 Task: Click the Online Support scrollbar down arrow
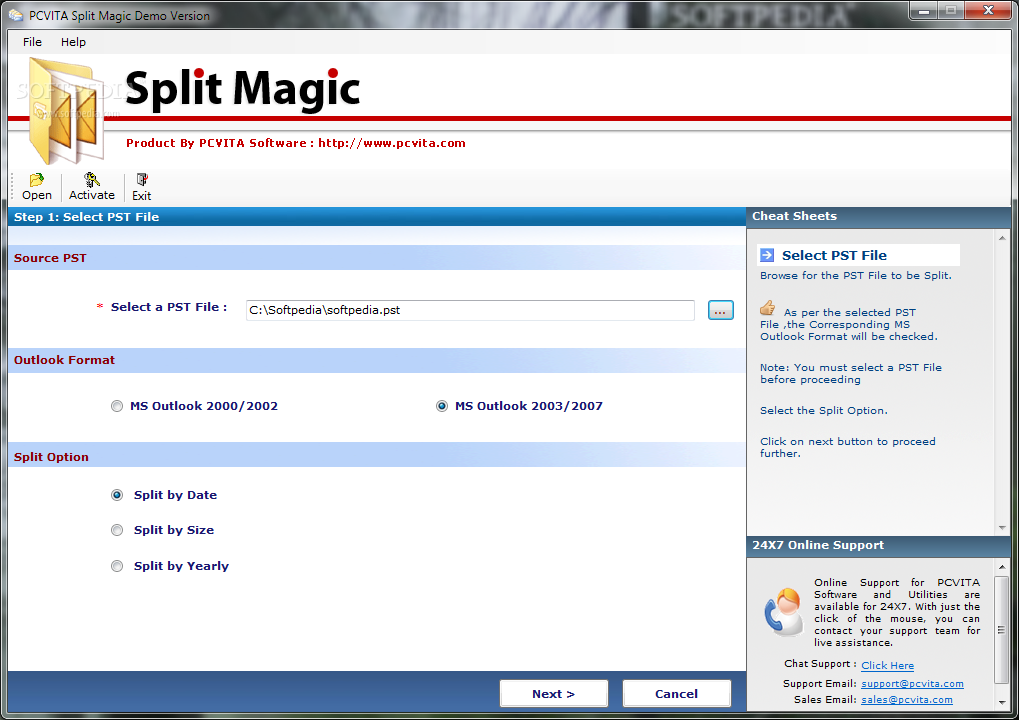[1002, 702]
